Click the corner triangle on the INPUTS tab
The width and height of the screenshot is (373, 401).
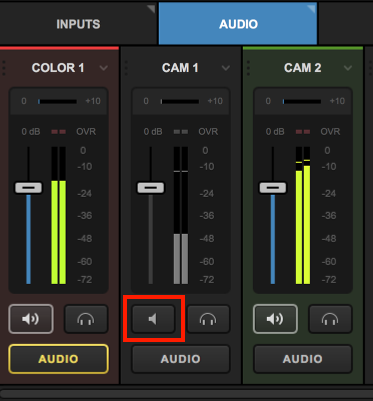point(152,8)
